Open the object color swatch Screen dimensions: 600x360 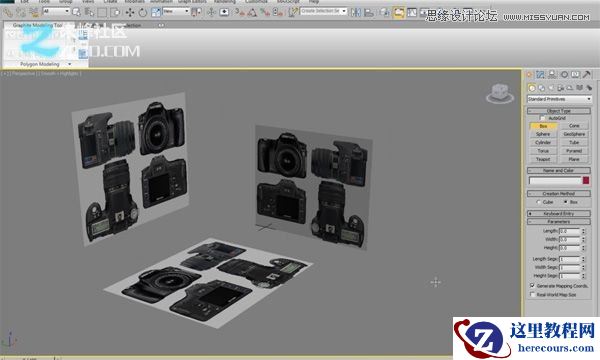click(586, 180)
